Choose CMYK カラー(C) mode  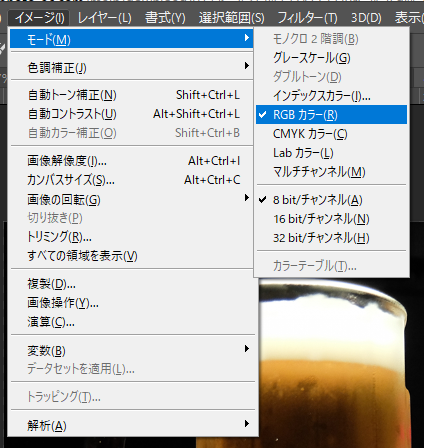(x=331, y=134)
